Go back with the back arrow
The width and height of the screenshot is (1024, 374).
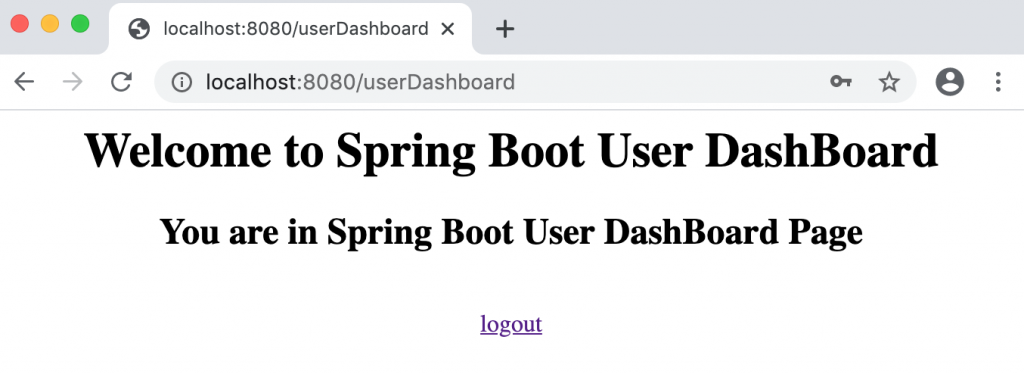tap(24, 82)
